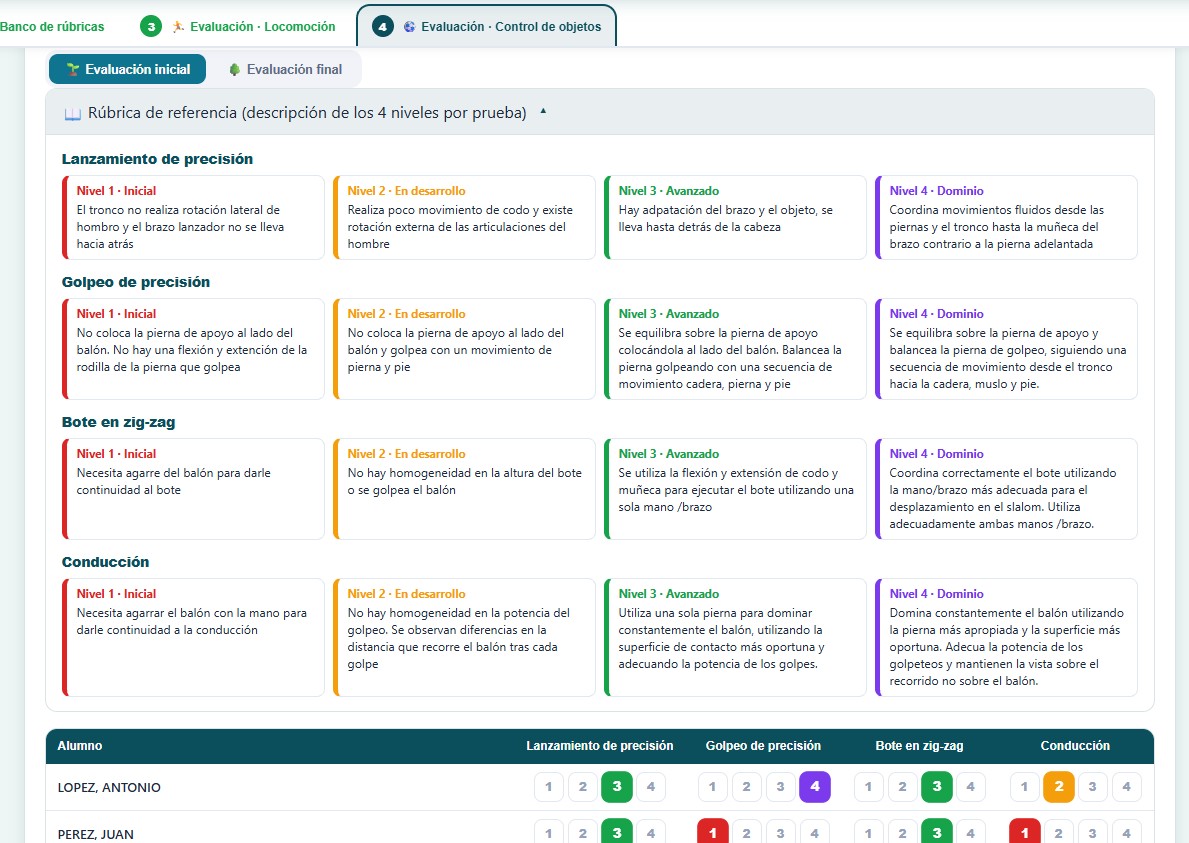
Task: Select the Evaluación · Control de objetos tab
Action: (x=486, y=27)
